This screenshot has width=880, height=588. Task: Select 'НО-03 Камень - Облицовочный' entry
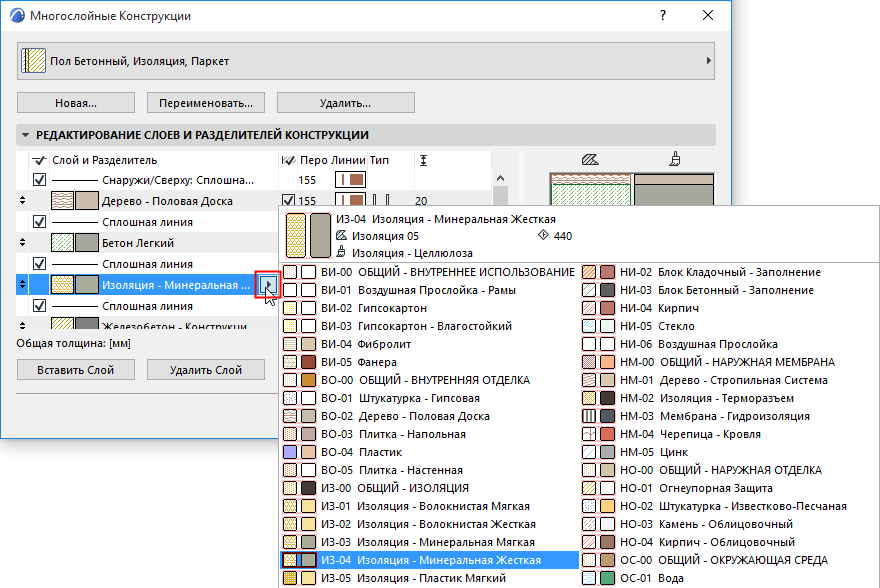pos(728,524)
